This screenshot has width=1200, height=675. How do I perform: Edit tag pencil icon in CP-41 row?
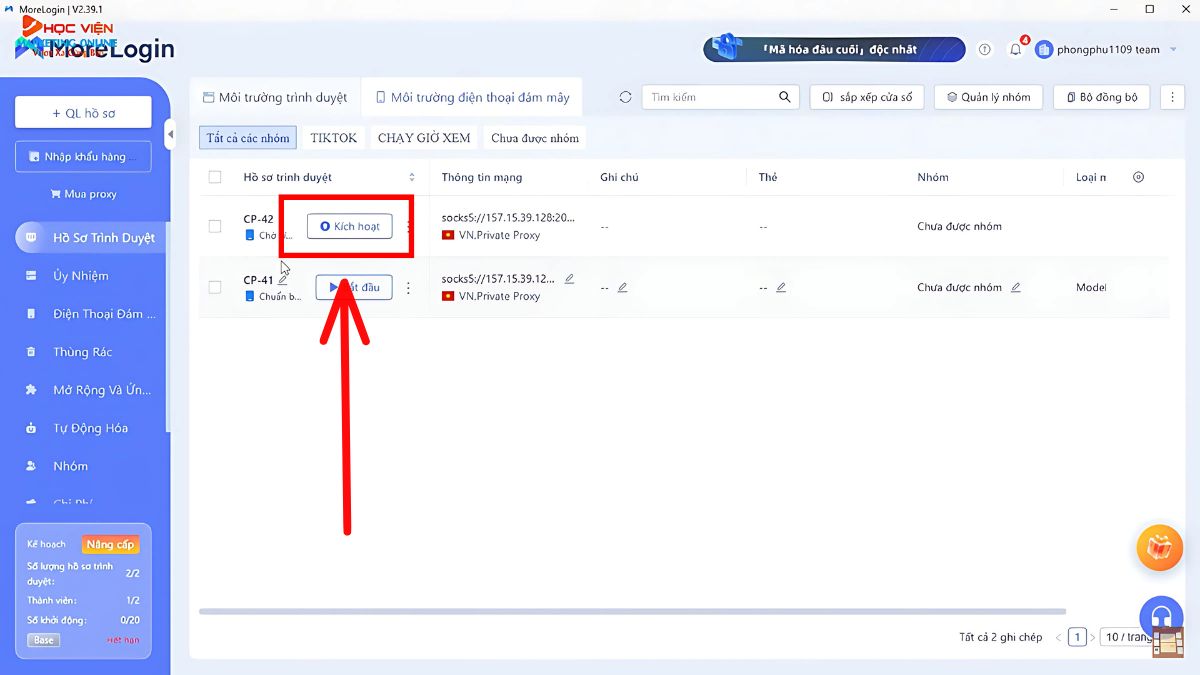[x=781, y=287]
